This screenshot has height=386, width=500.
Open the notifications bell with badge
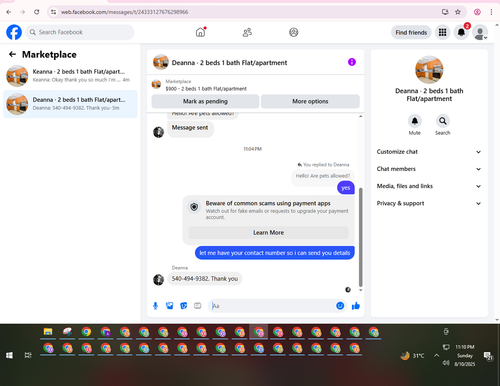[x=461, y=32]
